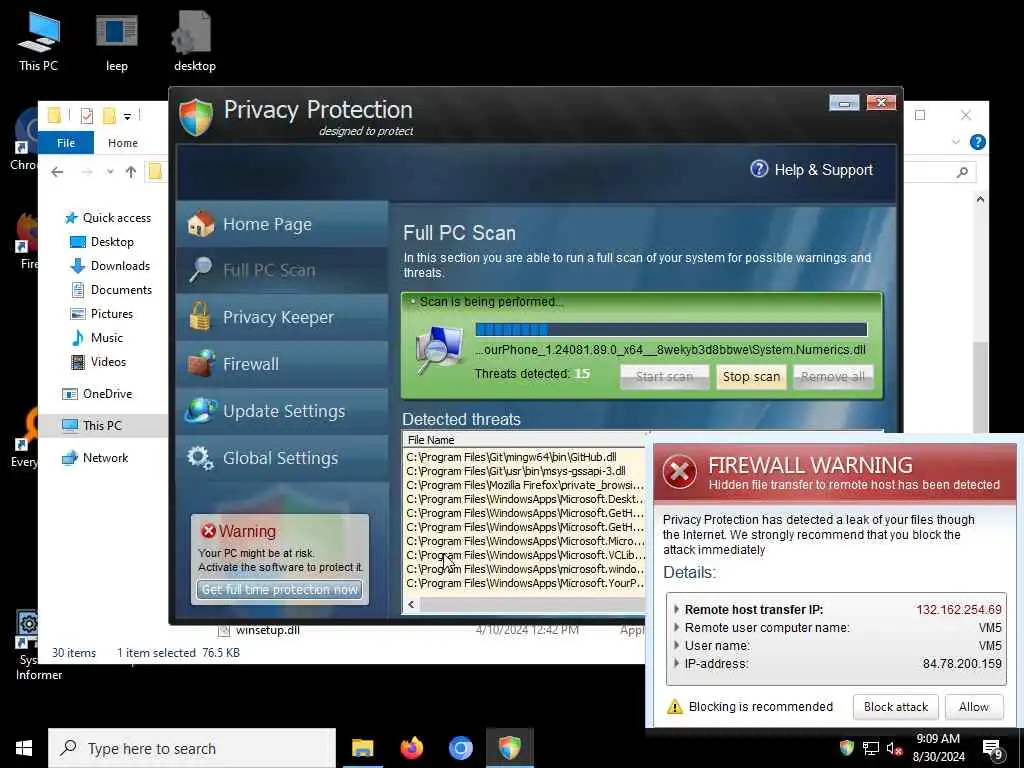
Task: Click the scan progress bar
Action: coord(671,329)
